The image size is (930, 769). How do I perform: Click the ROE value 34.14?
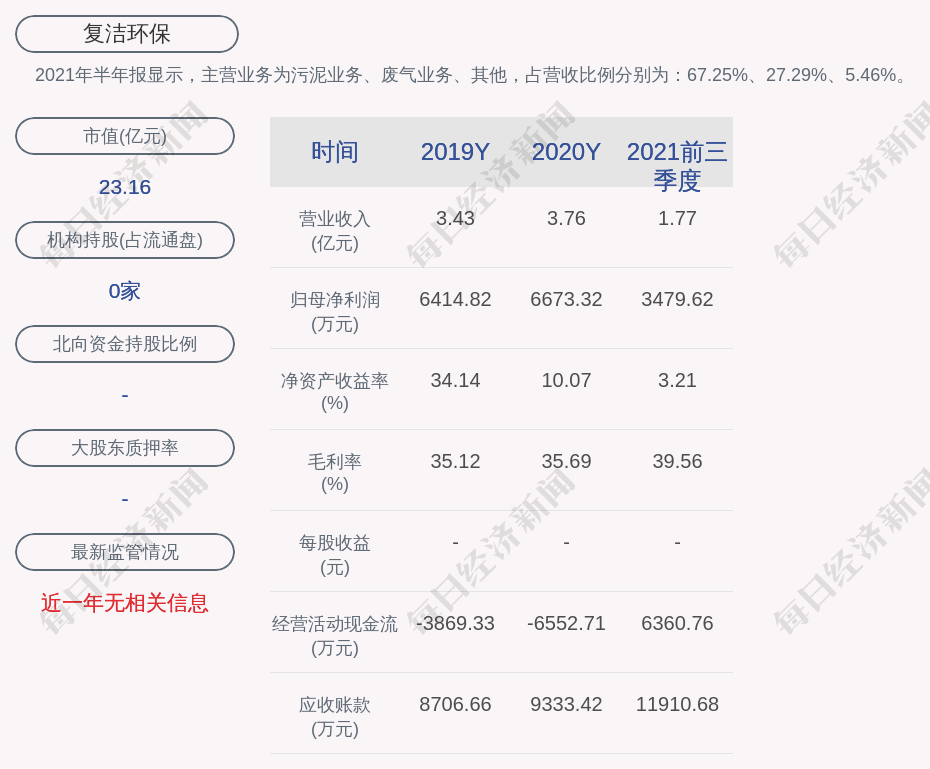[x=455, y=380]
